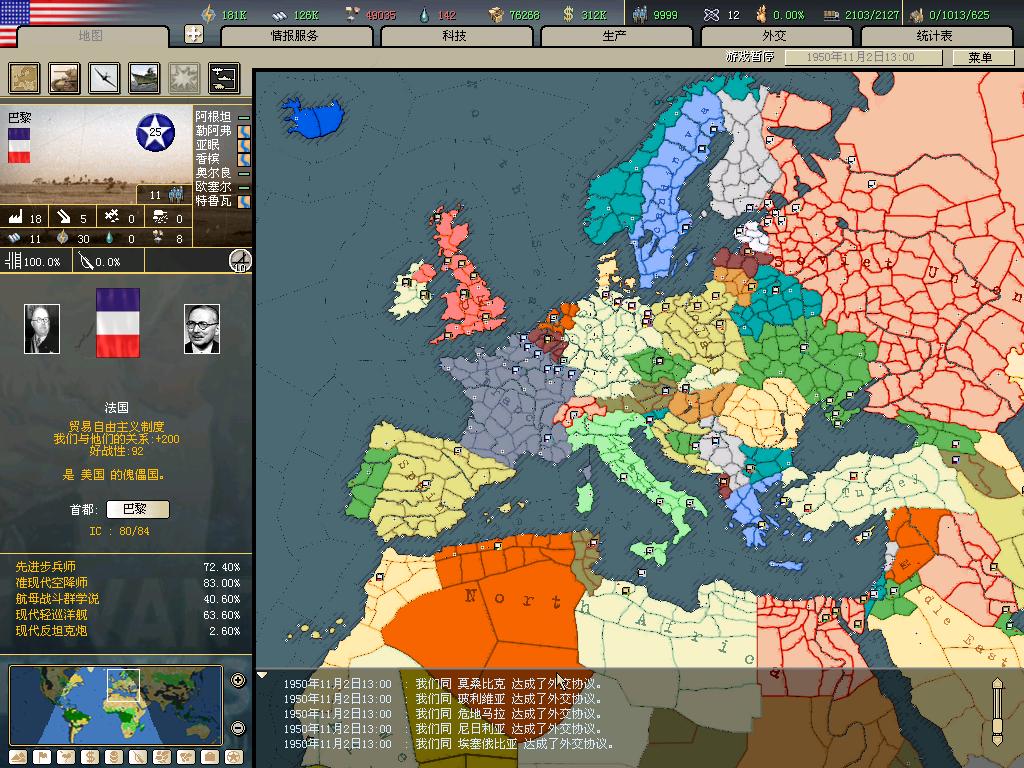1024x768 pixels.
Task: Select adjacent province 奥尔良
Action: point(213,173)
